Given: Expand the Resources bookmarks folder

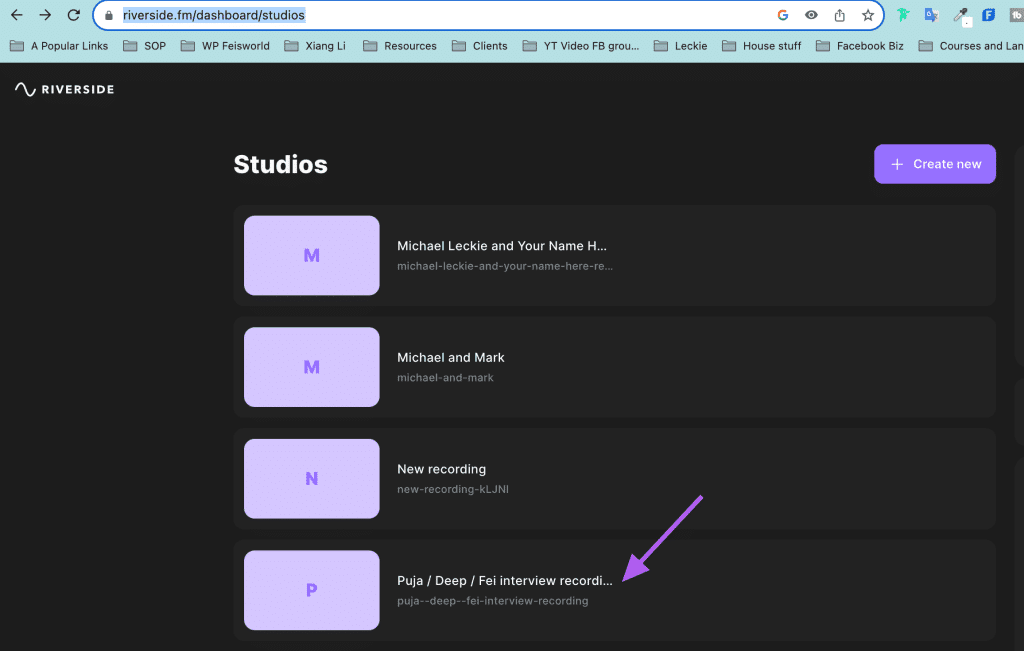Looking at the screenshot, I should tap(400, 46).
